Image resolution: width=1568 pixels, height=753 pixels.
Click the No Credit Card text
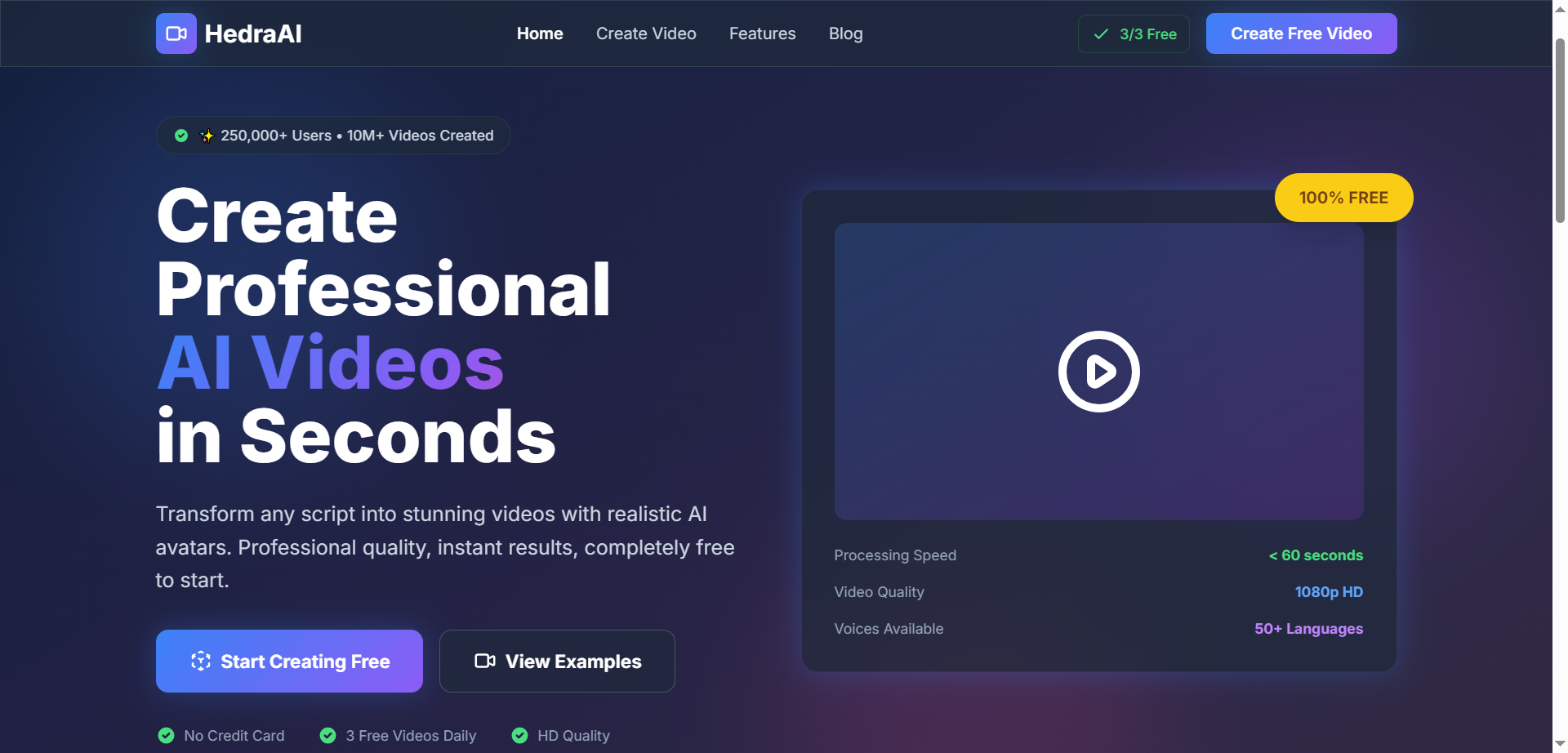[234, 736]
